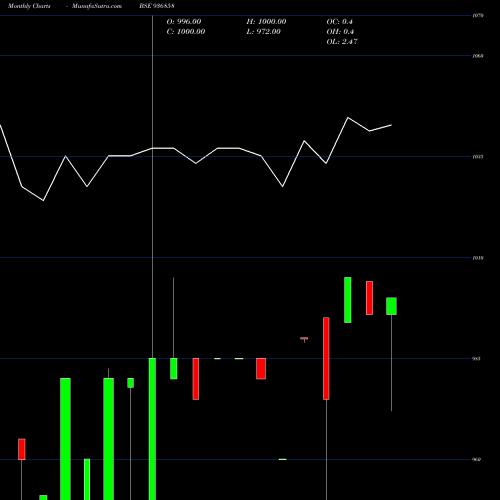Select the close value C: 1000.00
Screen dimensions: 500x500
coord(186,32)
